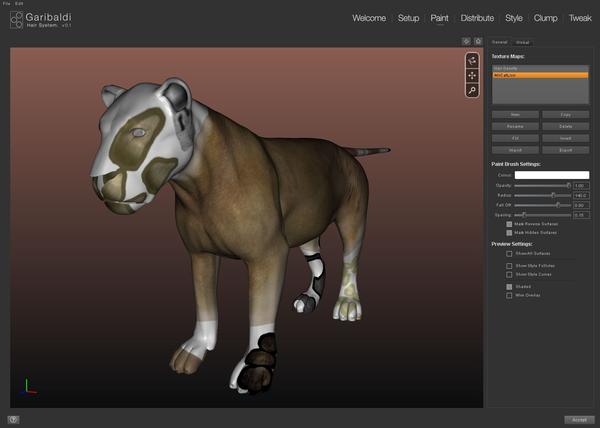Click the New texture map button
This screenshot has width=600, height=428.
[515, 115]
